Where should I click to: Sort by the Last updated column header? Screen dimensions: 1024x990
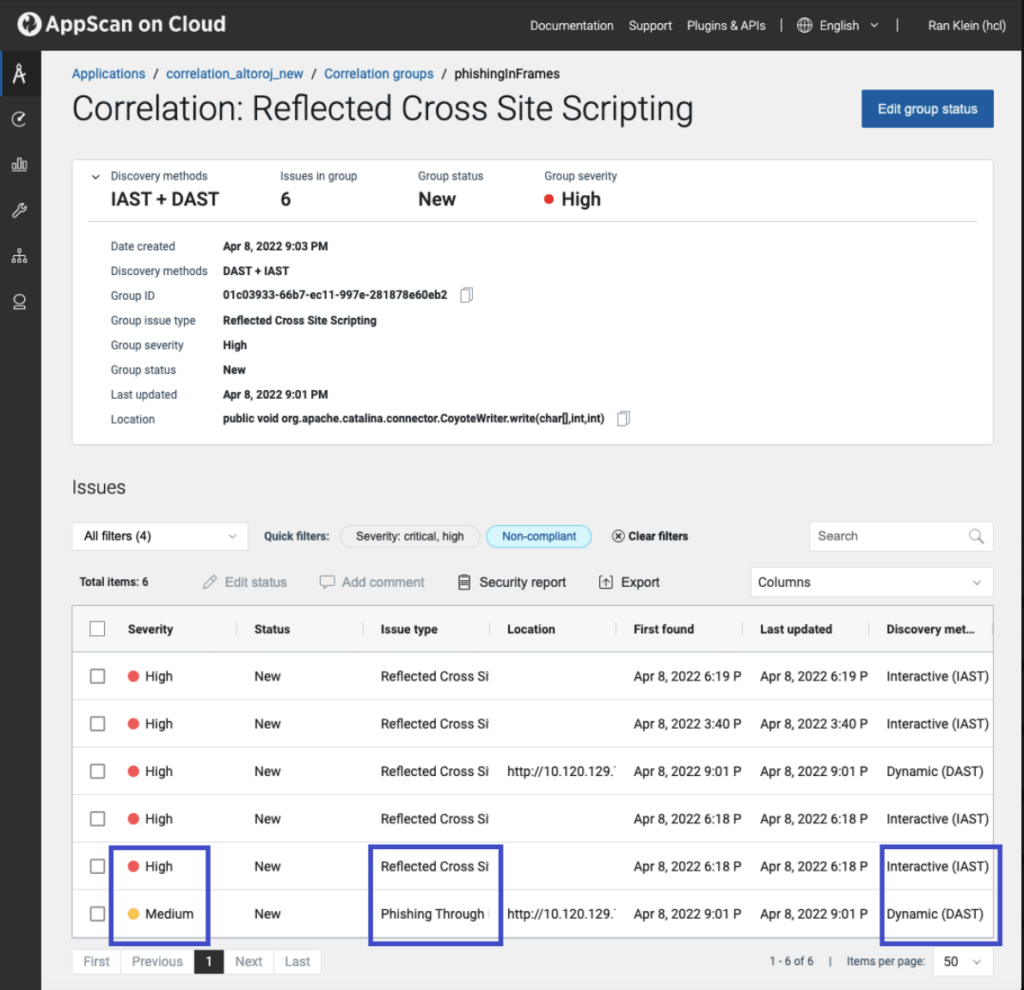pos(795,629)
